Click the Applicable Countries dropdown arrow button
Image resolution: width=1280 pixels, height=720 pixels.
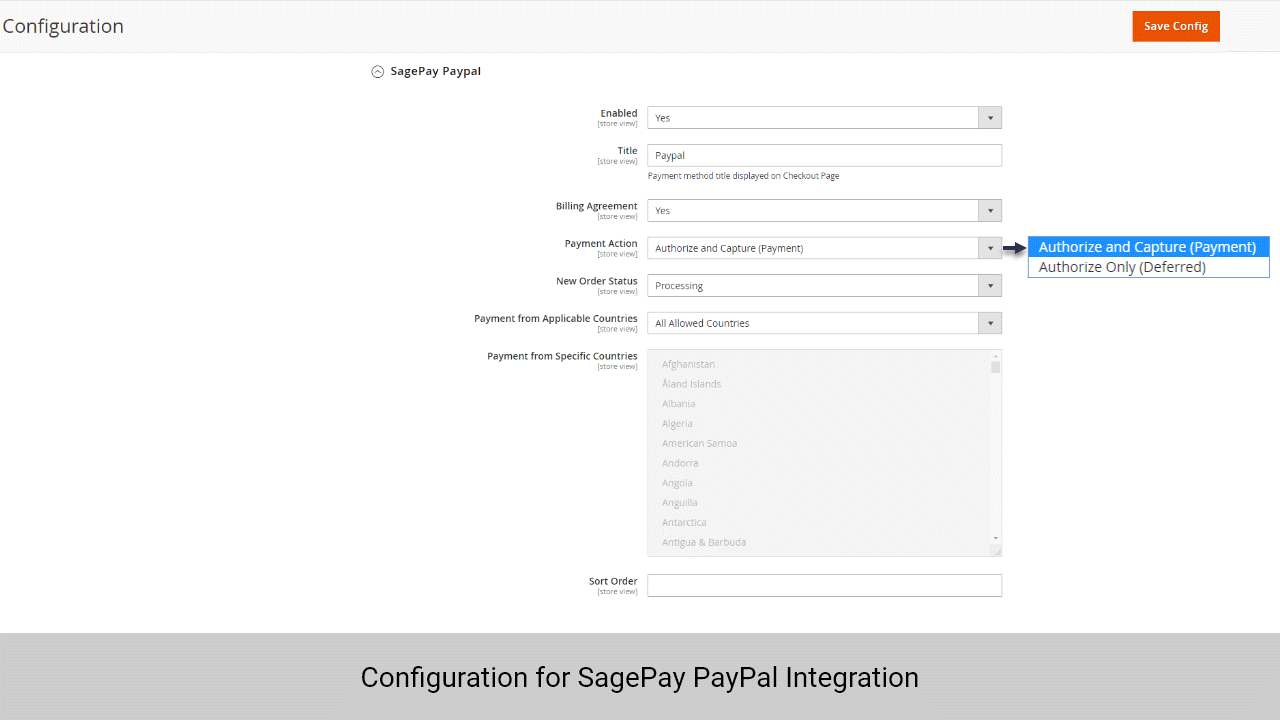coord(990,323)
